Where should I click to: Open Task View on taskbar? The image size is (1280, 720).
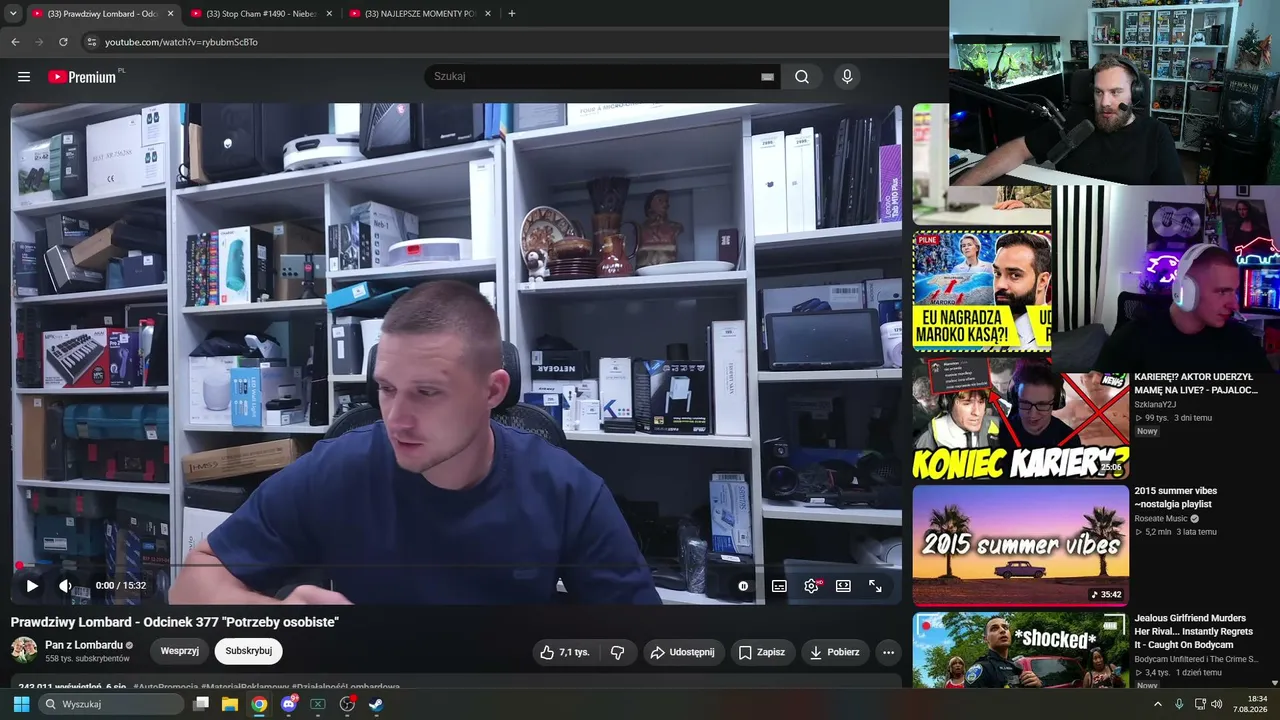pos(201,704)
